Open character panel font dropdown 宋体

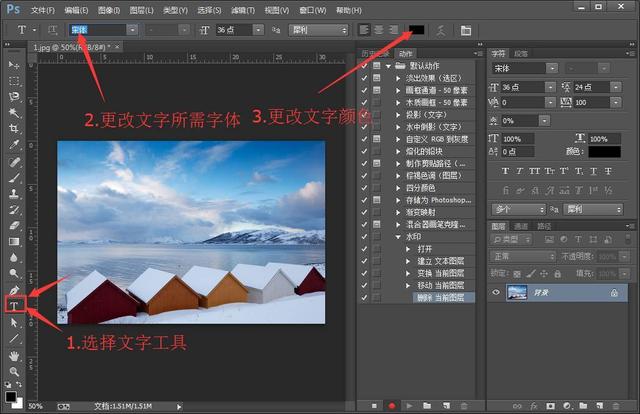coord(552,68)
